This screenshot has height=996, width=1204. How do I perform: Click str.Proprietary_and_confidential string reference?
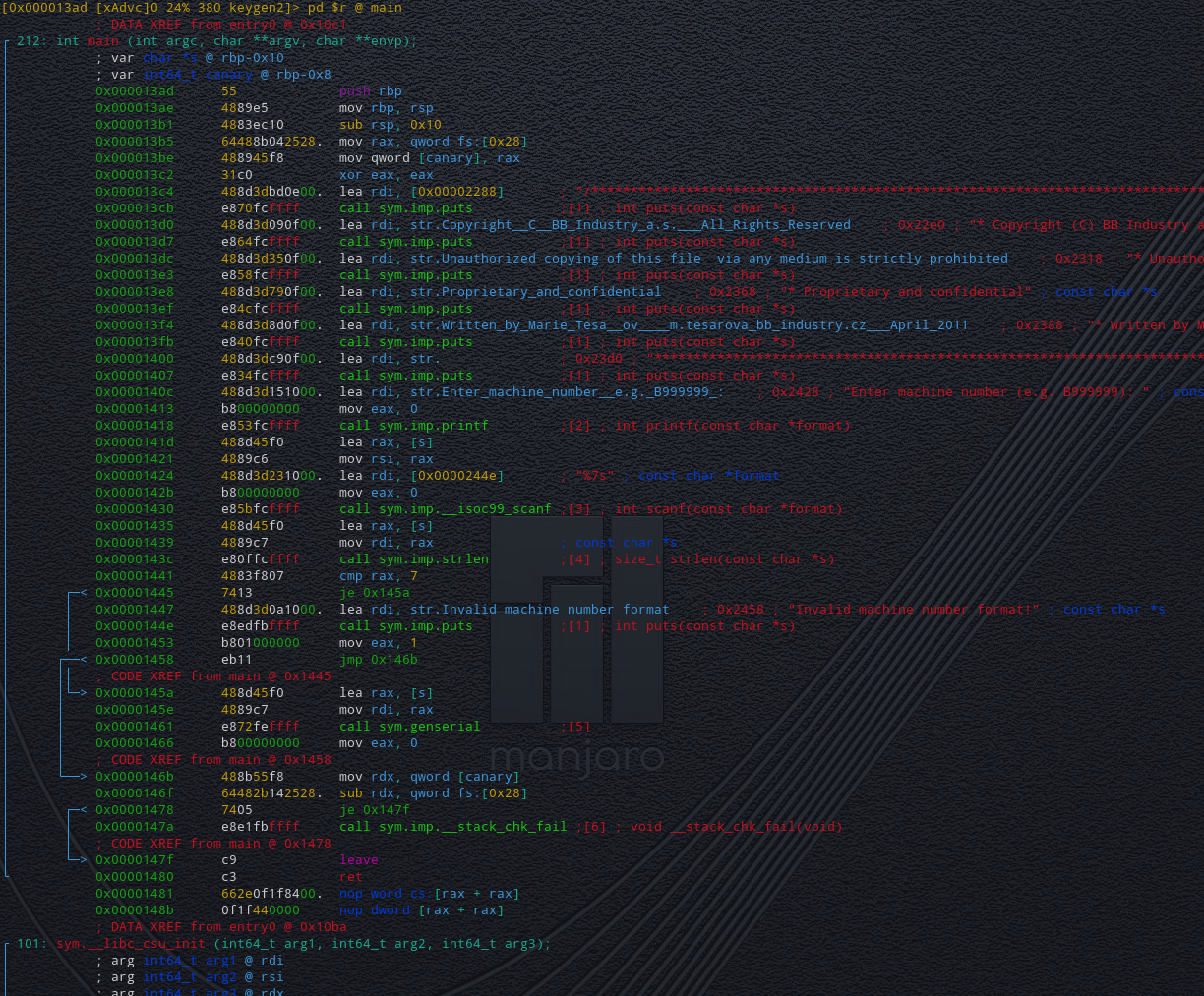[x=536, y=292]
